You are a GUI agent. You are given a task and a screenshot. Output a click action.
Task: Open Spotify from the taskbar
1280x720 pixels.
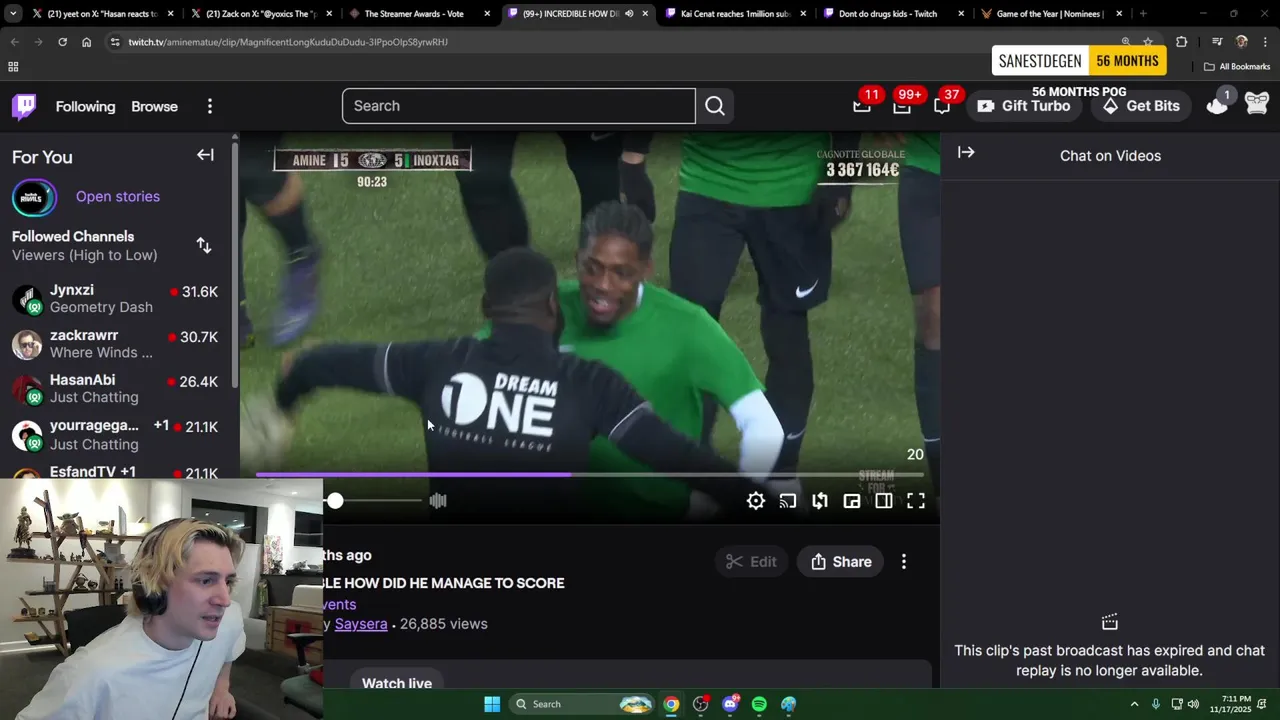tap(759, 704)
